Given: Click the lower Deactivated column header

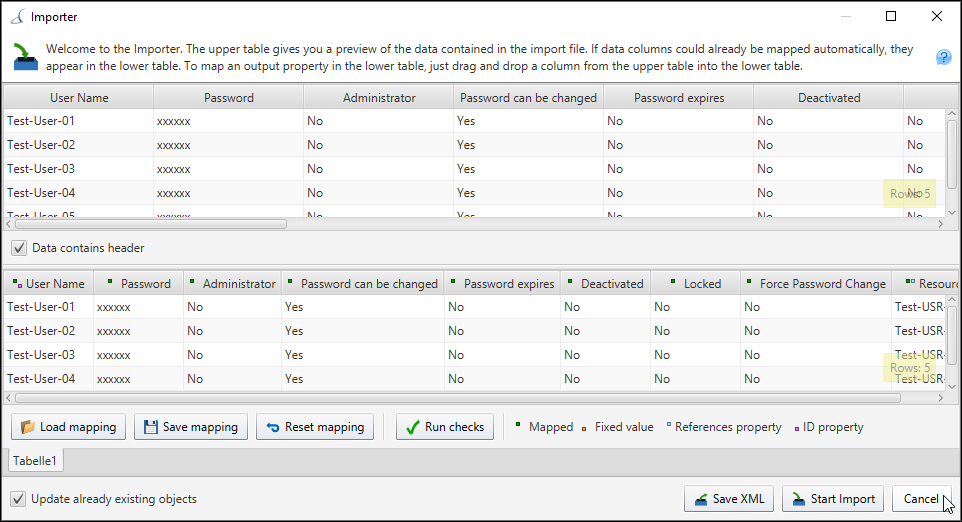Looking at the screenshot, I should tap(606, 283).
